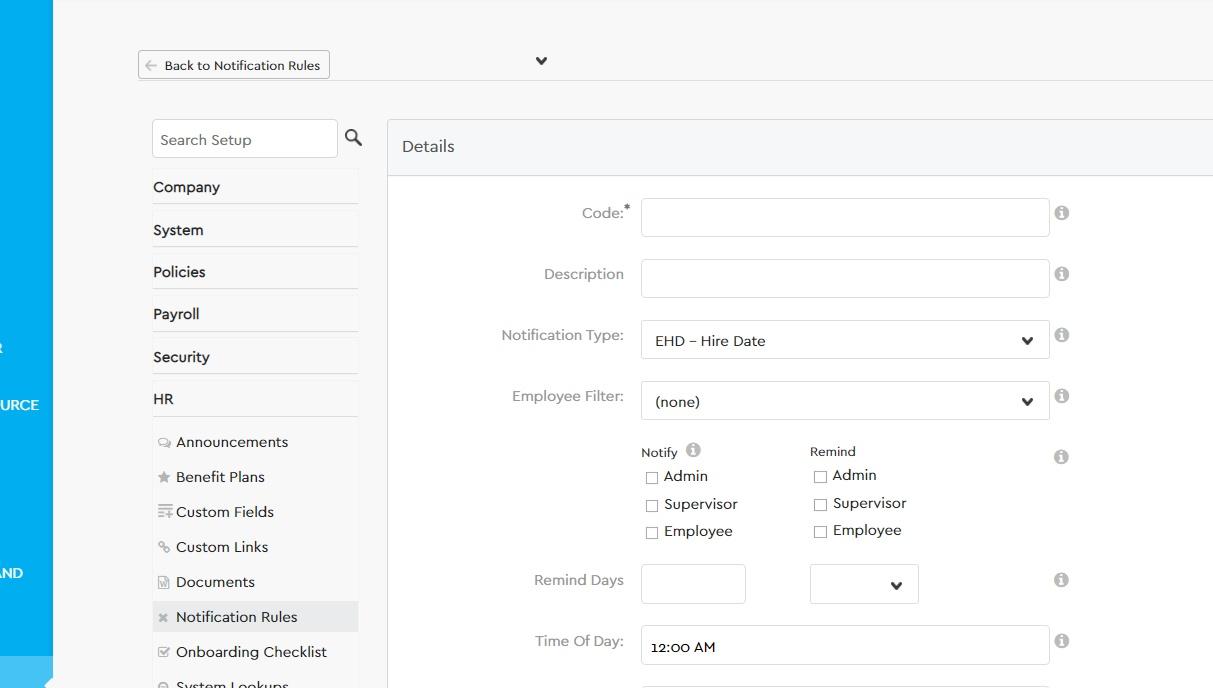Open the Custom Links setup page
Viewport: 1213px width, 688px height.
click(222, 547)
